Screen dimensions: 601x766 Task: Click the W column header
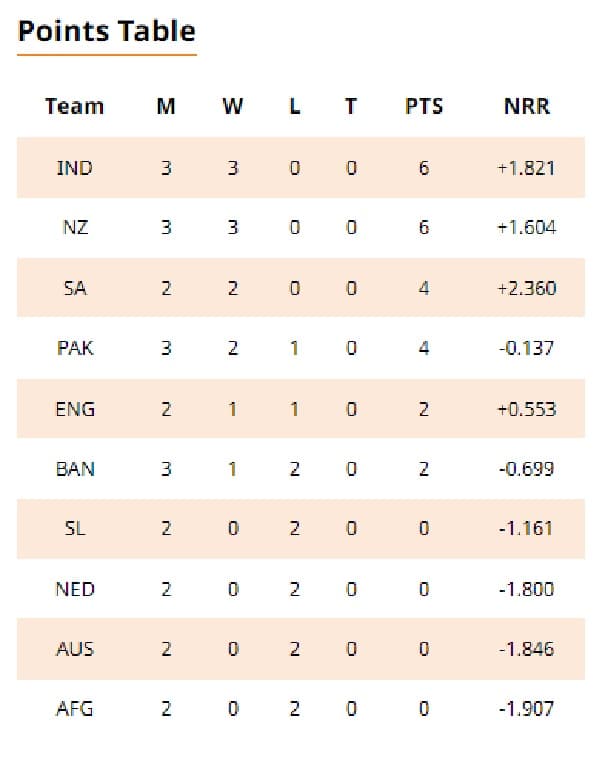coord(232,106)
